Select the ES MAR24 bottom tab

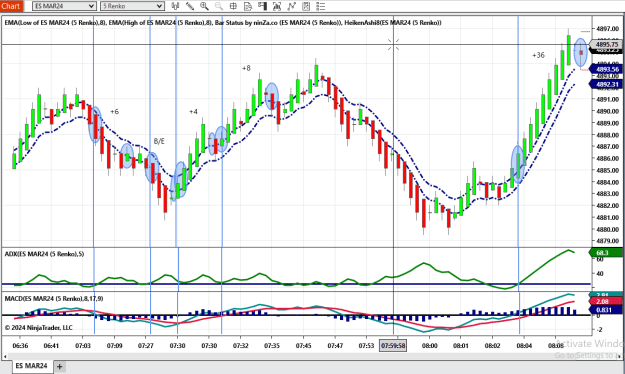[x=31, y=366]
